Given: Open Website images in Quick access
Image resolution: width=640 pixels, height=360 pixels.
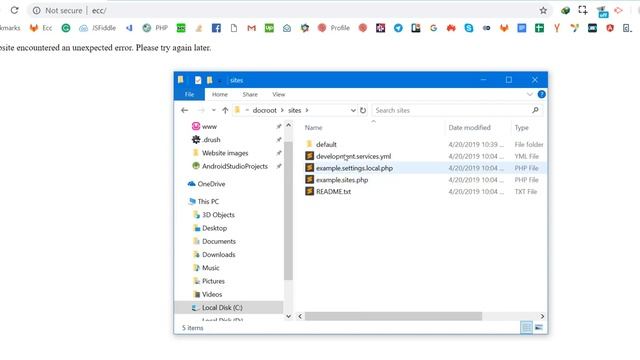Looking at the screenshot, I should coord(225,153).
